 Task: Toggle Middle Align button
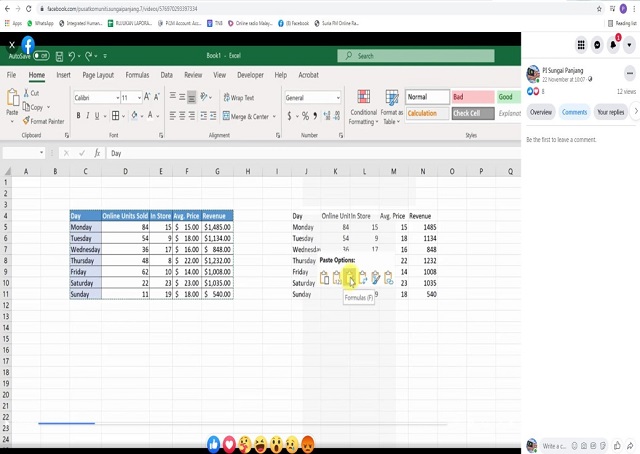click(x=182, y=97)
